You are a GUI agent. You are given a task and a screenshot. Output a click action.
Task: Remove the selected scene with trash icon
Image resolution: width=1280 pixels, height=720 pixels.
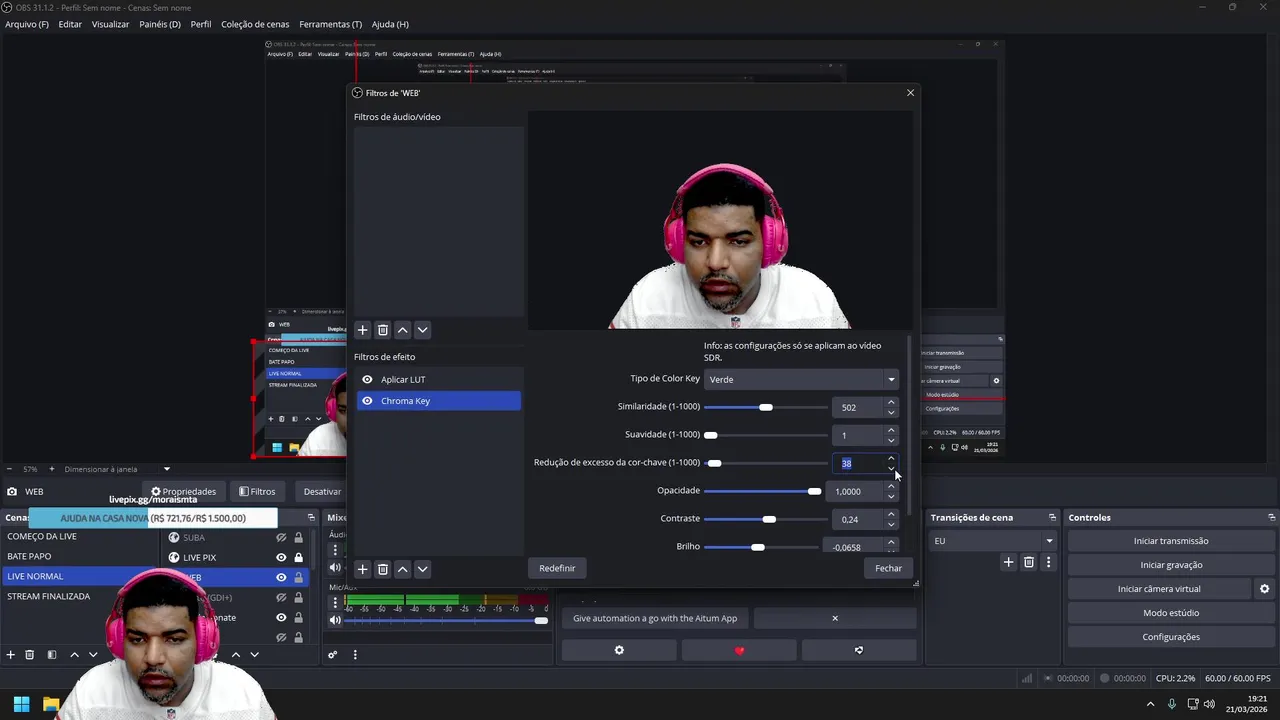click(x=30, y=655)
